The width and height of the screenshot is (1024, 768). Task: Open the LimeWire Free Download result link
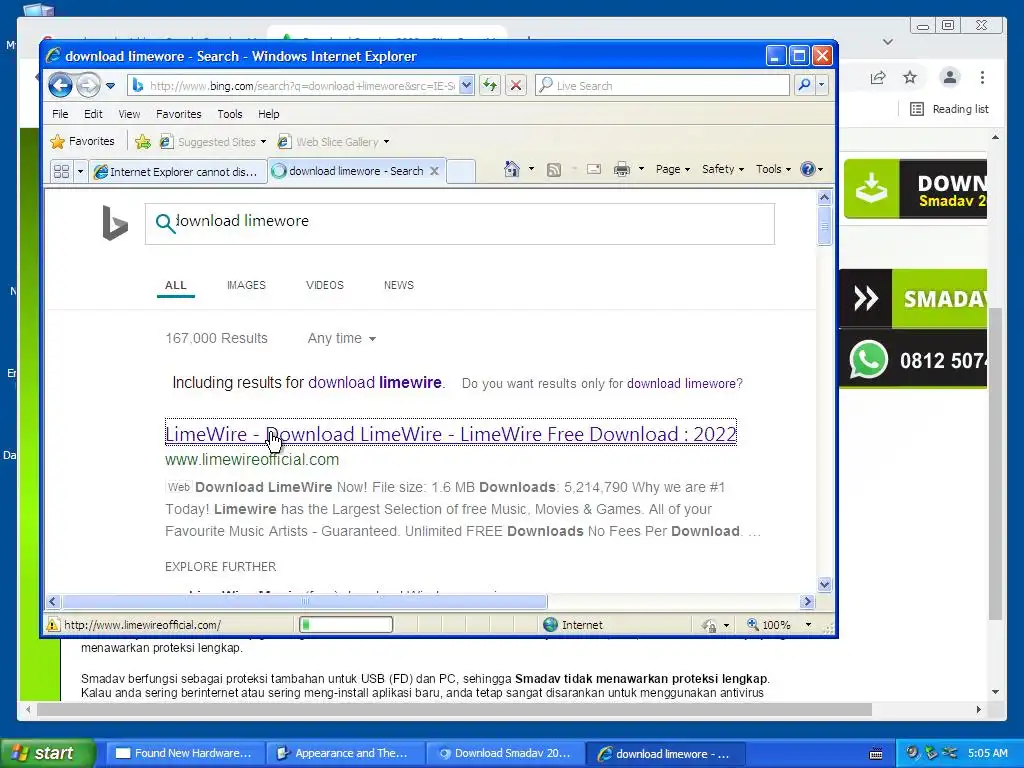(x=451, y=434)
